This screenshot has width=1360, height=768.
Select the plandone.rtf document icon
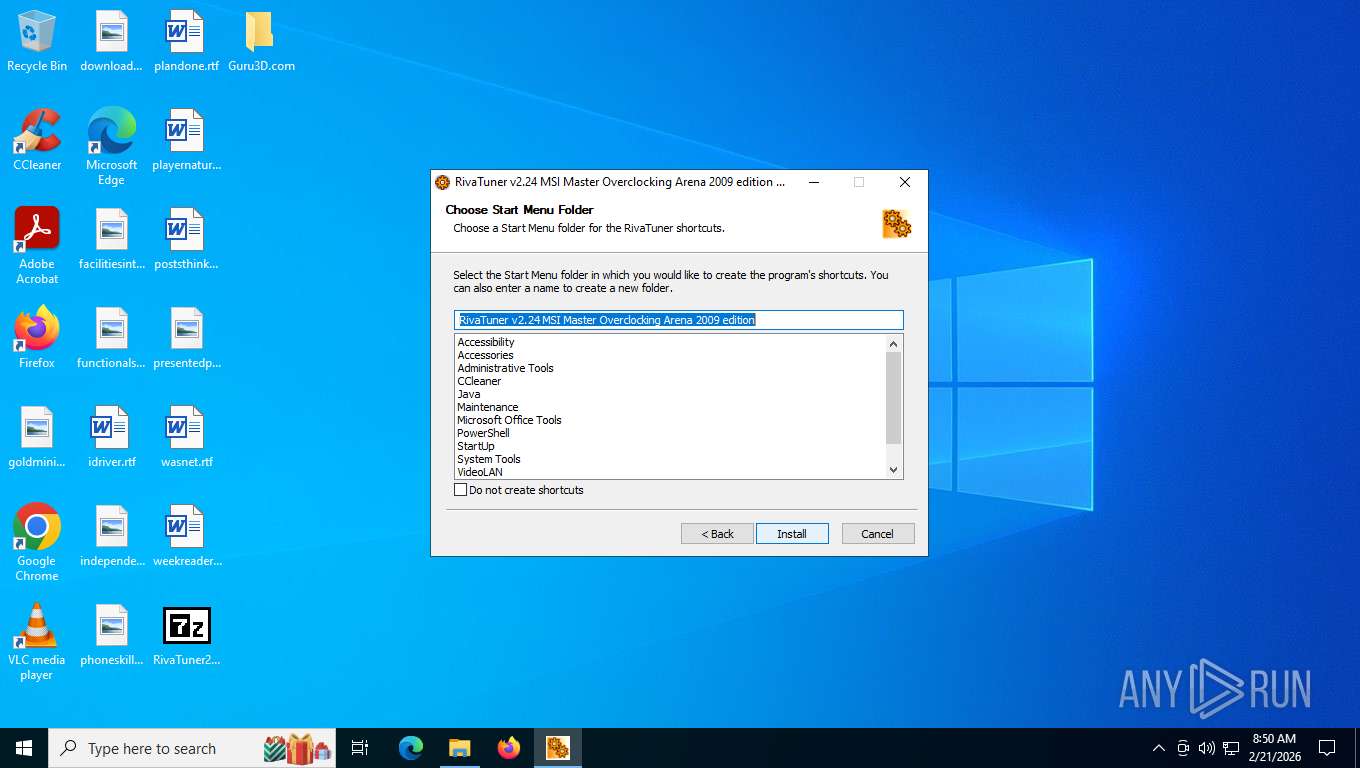click(186, 42)
